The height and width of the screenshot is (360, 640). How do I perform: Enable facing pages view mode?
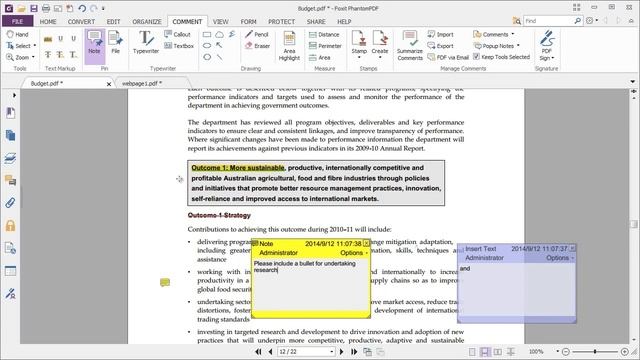tap(498, 352)
